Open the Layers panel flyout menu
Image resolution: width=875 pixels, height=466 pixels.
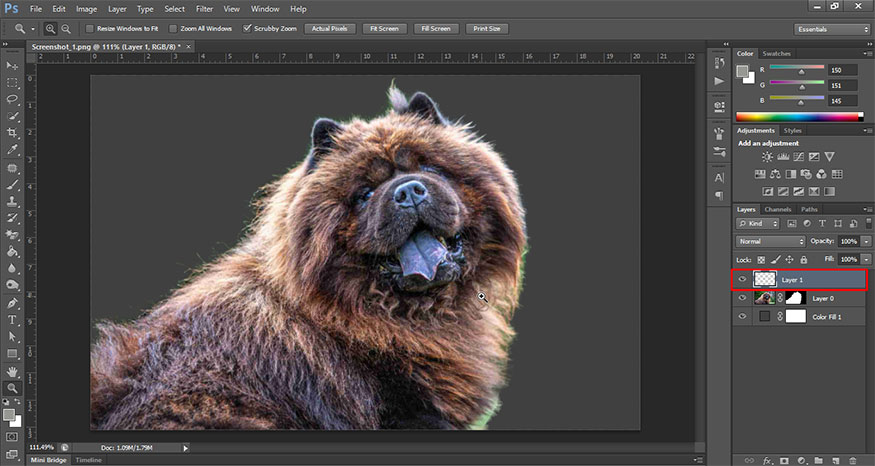[x=867, y=209]
